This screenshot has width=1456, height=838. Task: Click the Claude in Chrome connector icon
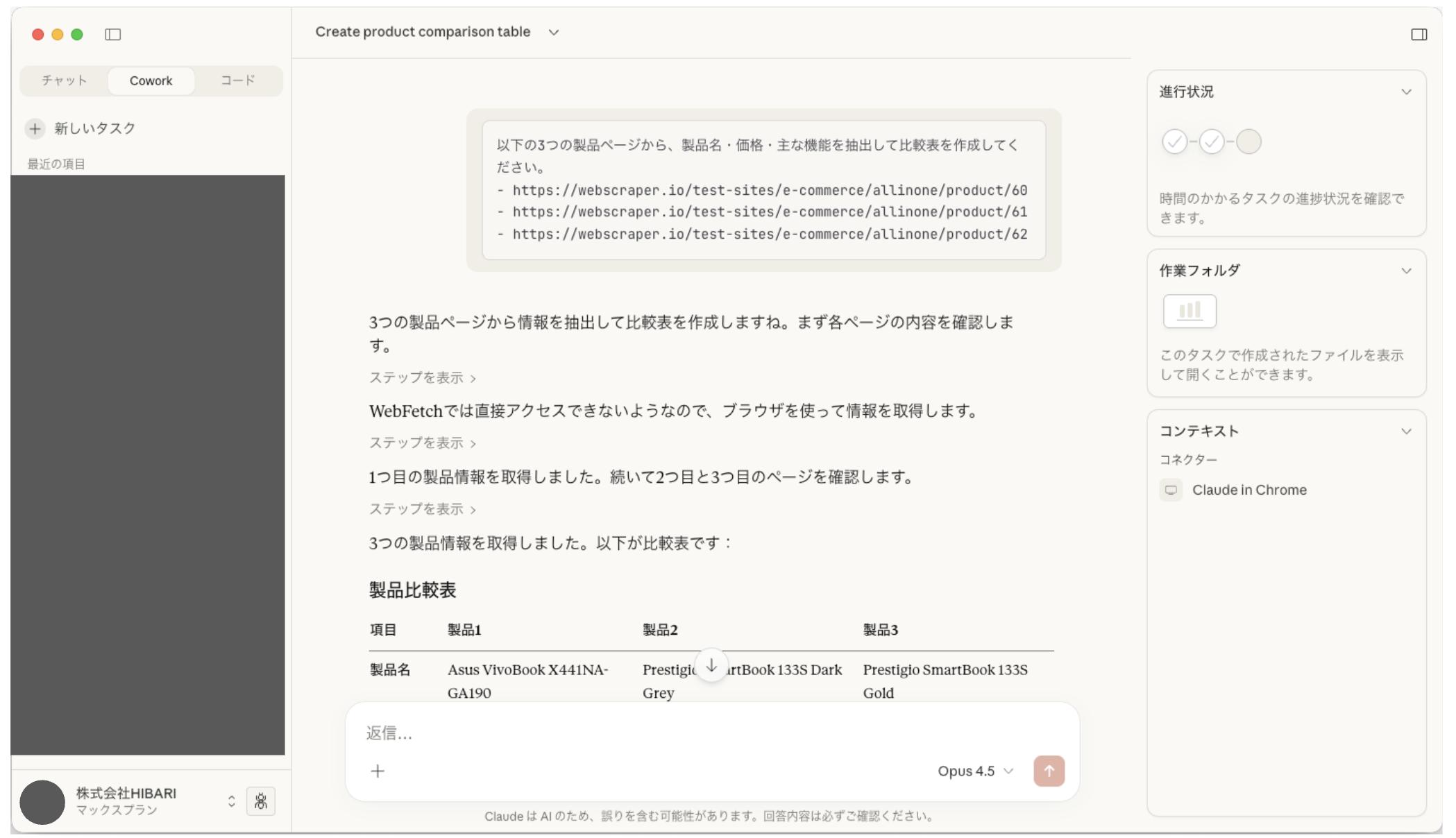click(x=1171, y=490)
